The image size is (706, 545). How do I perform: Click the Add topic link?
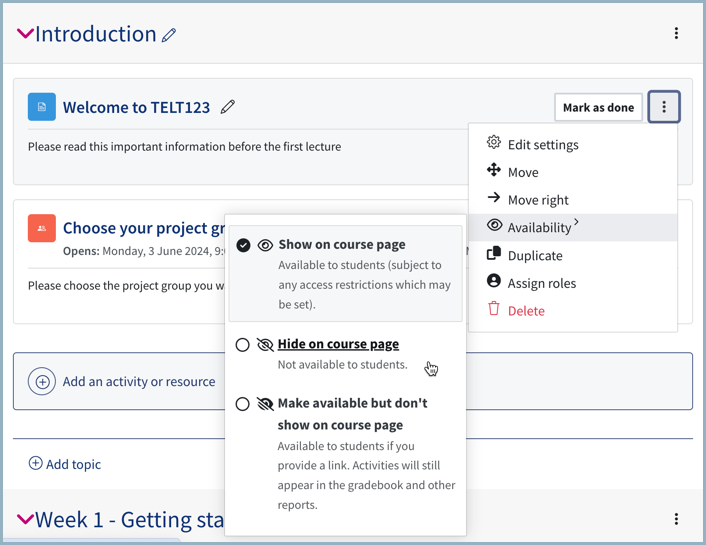point(65,464)
